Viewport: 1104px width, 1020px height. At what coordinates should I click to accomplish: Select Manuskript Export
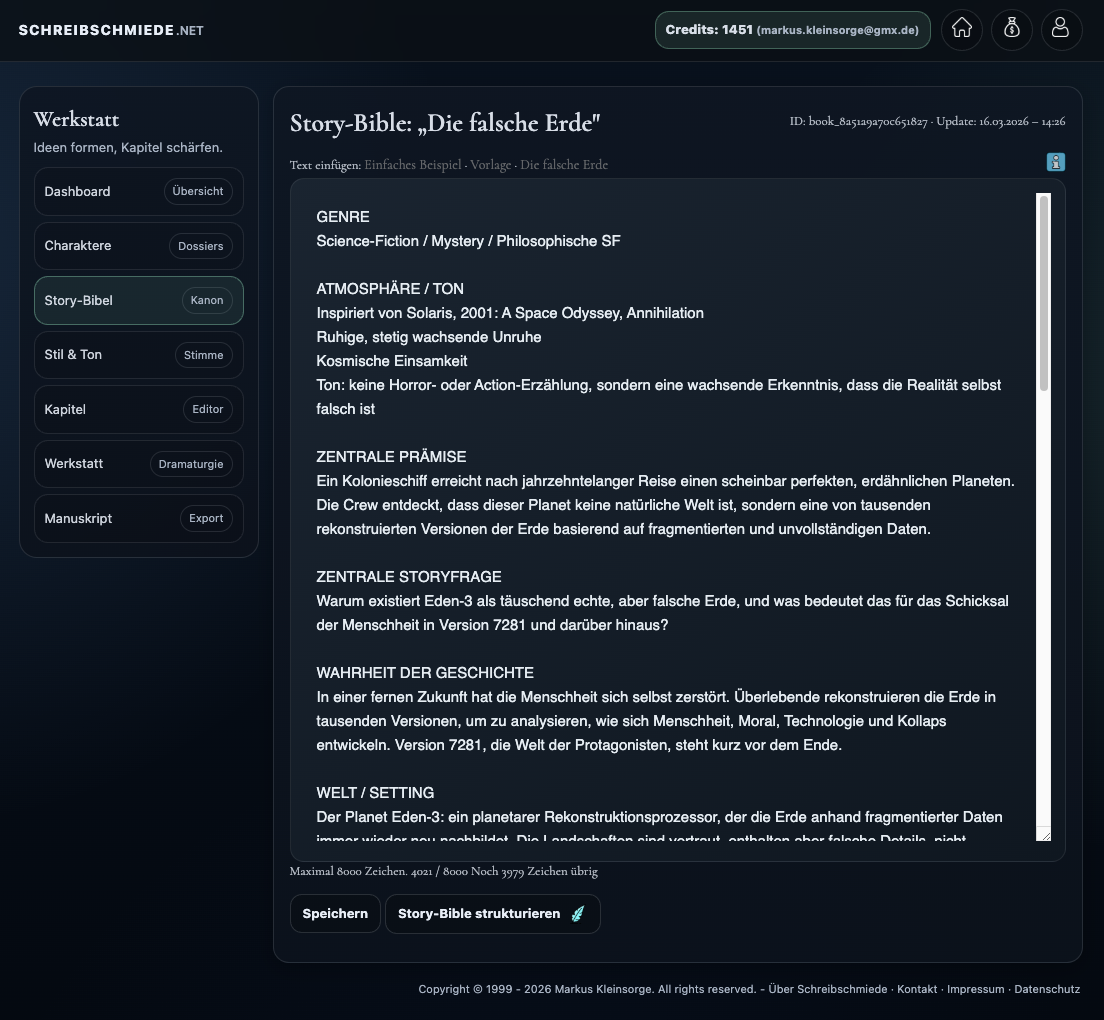(x=138, y=518)
